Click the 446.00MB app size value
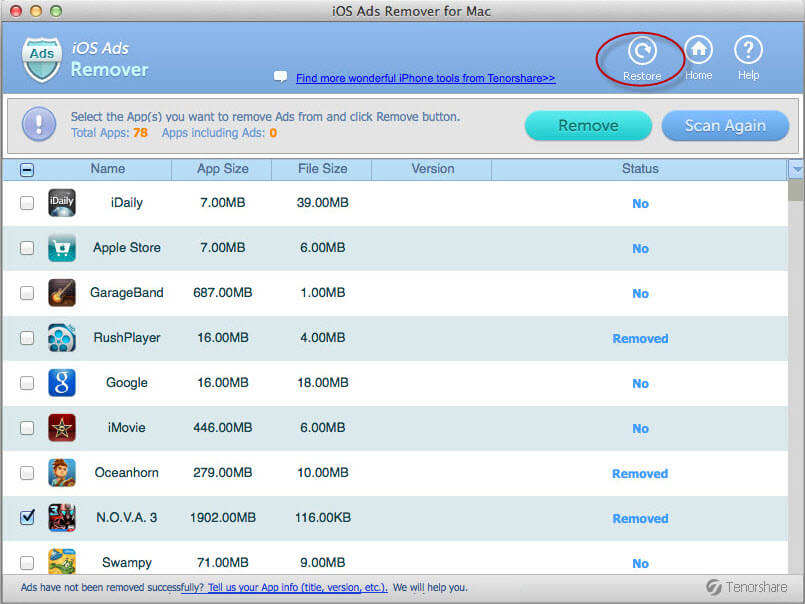The image size is (805, 604). tap(223, 428)
